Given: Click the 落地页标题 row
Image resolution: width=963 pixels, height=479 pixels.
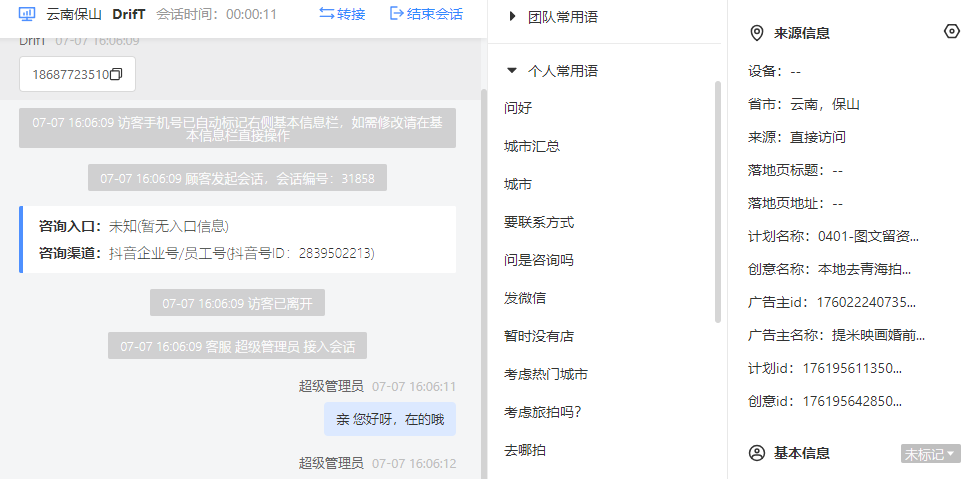Looking at the screenshot, I should (795, 170).
